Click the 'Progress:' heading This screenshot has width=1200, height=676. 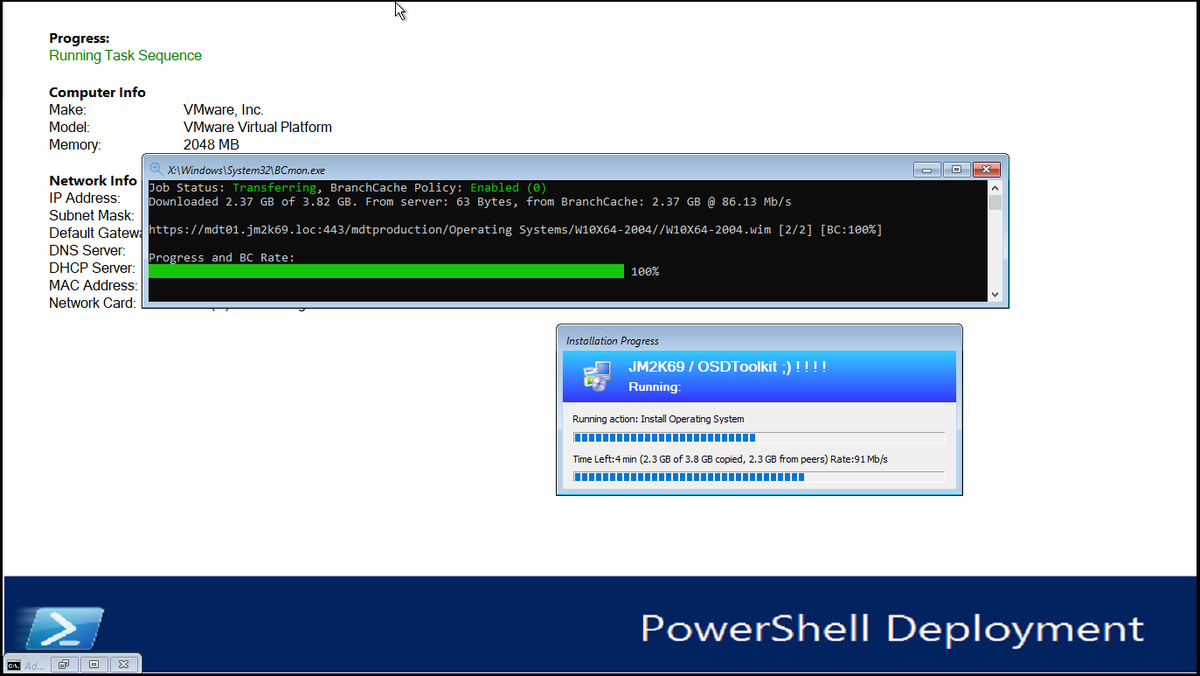[79, 39]
